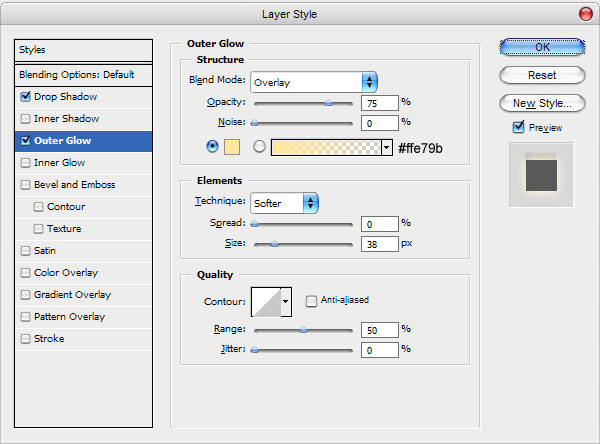Click the Opacity slider handle
Screen dimensions: 600x444
click(x=328, y=103)
